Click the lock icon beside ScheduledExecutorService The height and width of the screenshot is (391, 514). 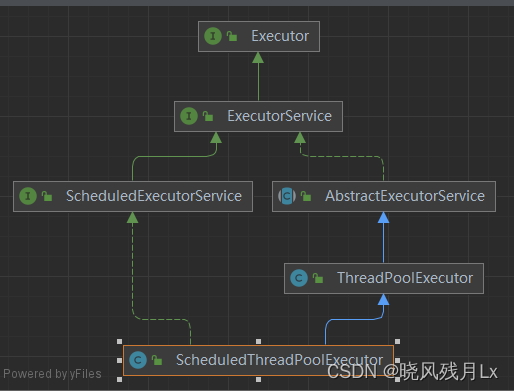tap(47, 196)
